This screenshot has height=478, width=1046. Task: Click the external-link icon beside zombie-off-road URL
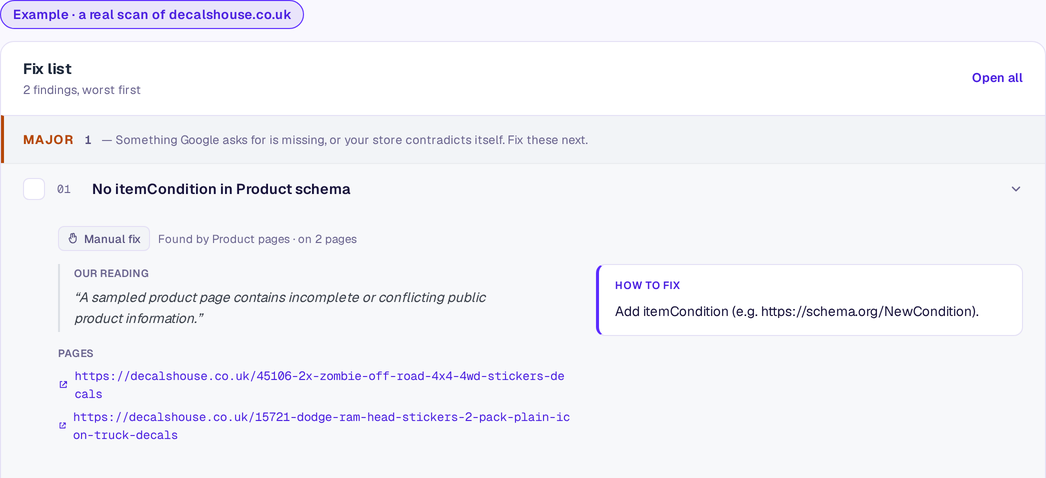[63, 385]
